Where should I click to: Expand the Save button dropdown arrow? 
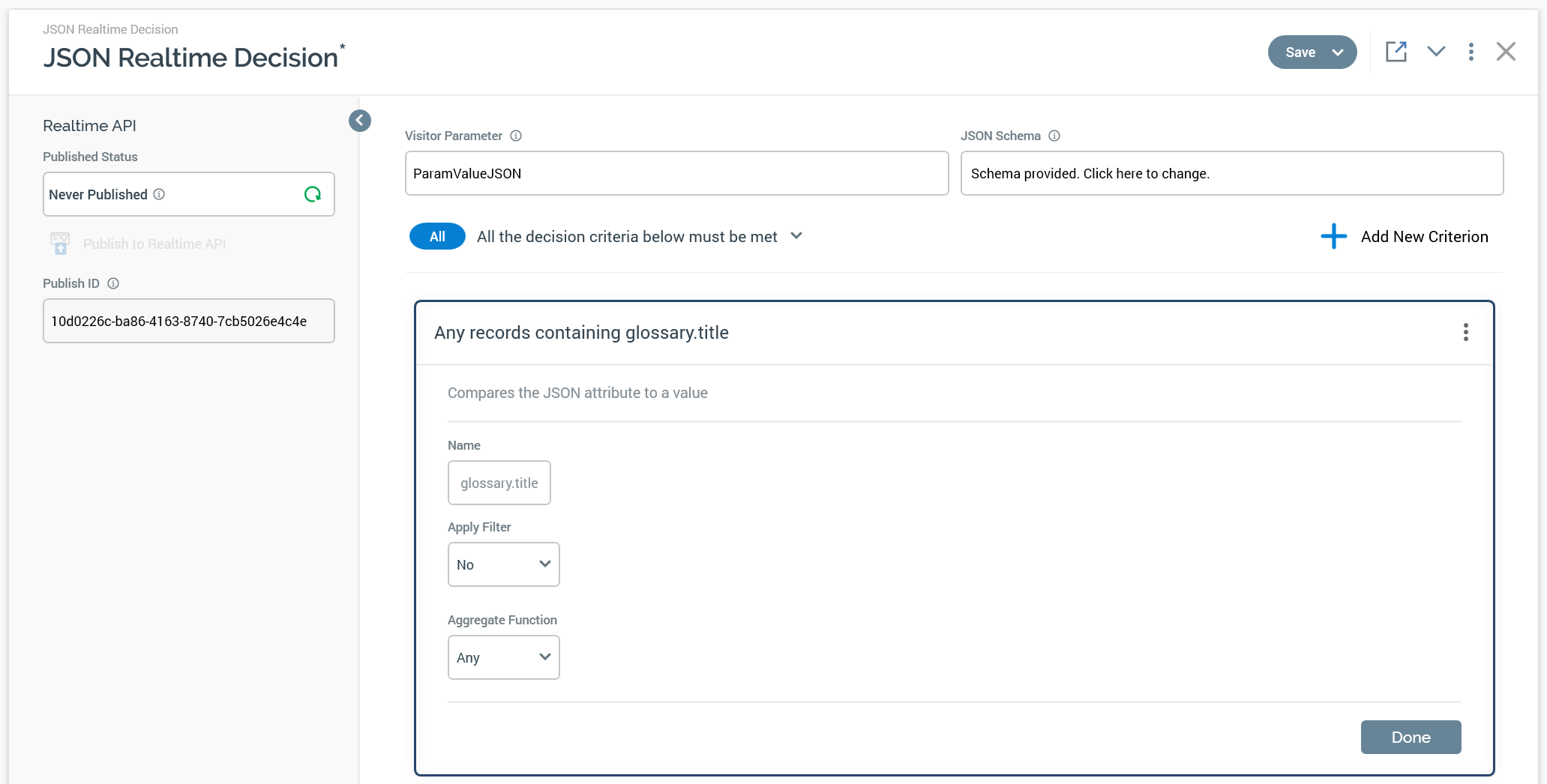click(1338, 52)
